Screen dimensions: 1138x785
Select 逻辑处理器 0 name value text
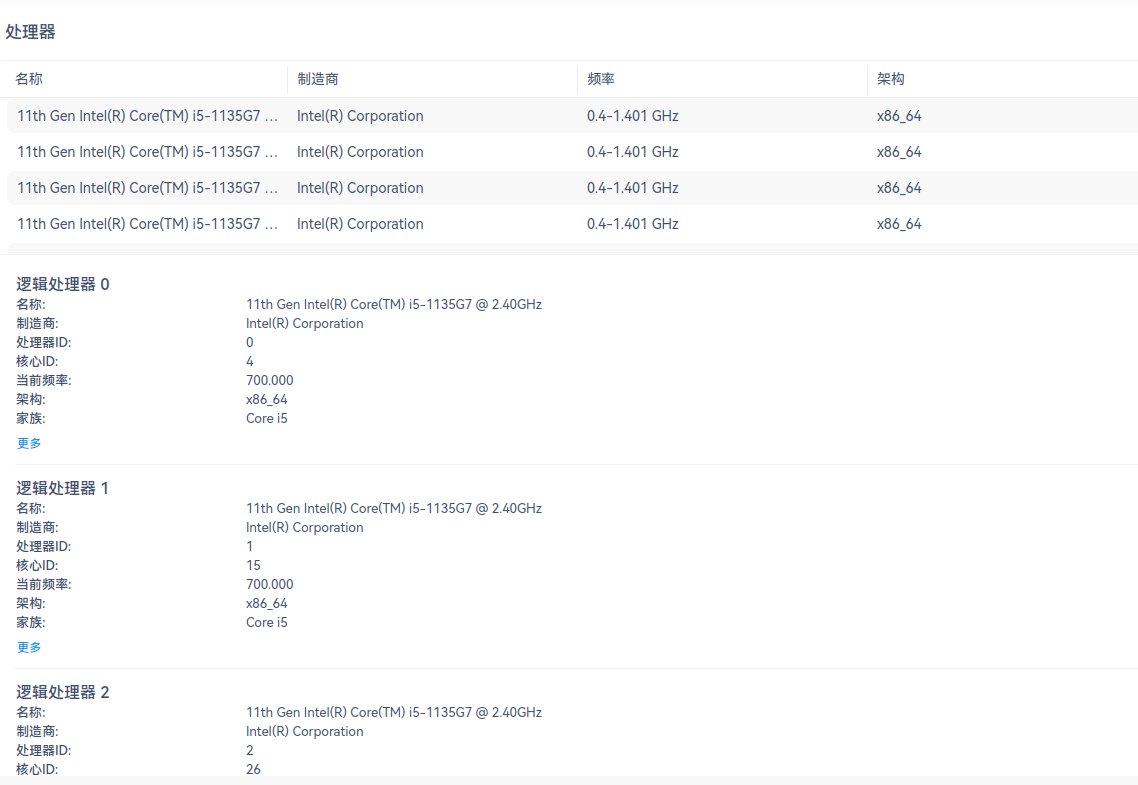pyautogui.click(x=394, y=305)
